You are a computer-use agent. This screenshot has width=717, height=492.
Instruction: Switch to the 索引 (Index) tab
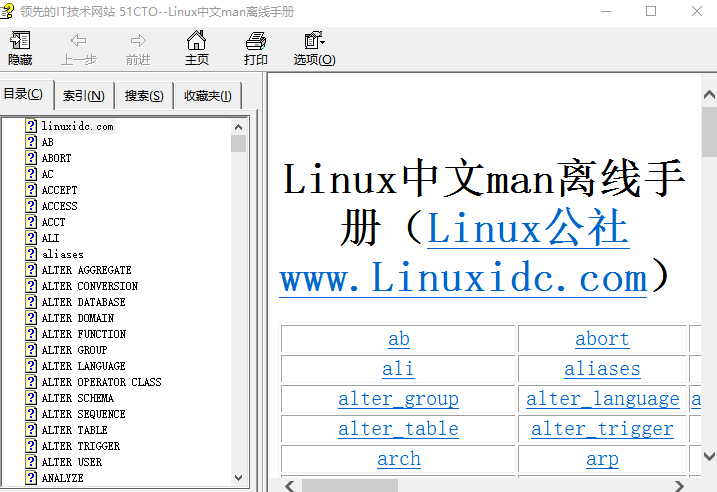pos(83,96)
